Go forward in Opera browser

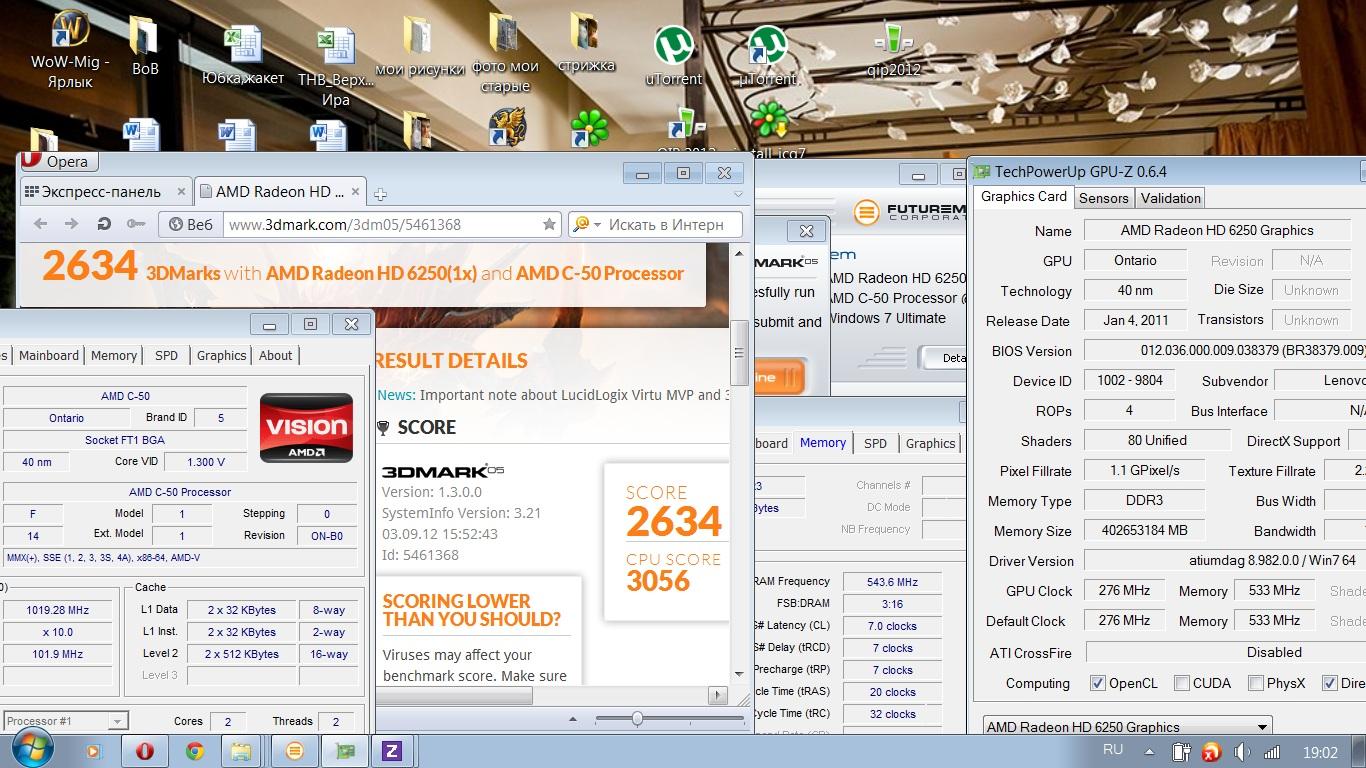(x=71, y=224)
